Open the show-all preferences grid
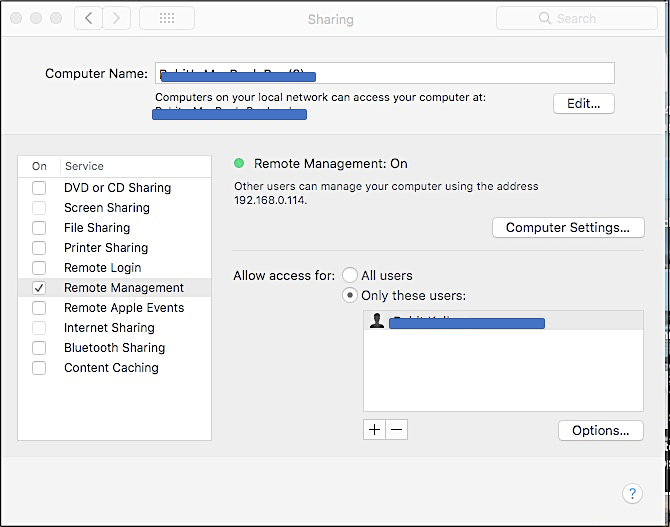 (167, 18)
